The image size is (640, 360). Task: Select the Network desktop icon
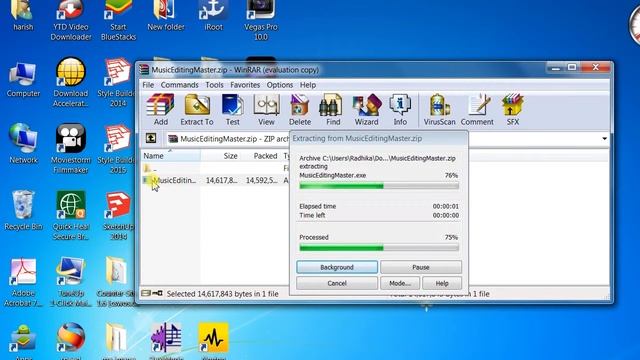pyautogui.click(x=23, y=144)
